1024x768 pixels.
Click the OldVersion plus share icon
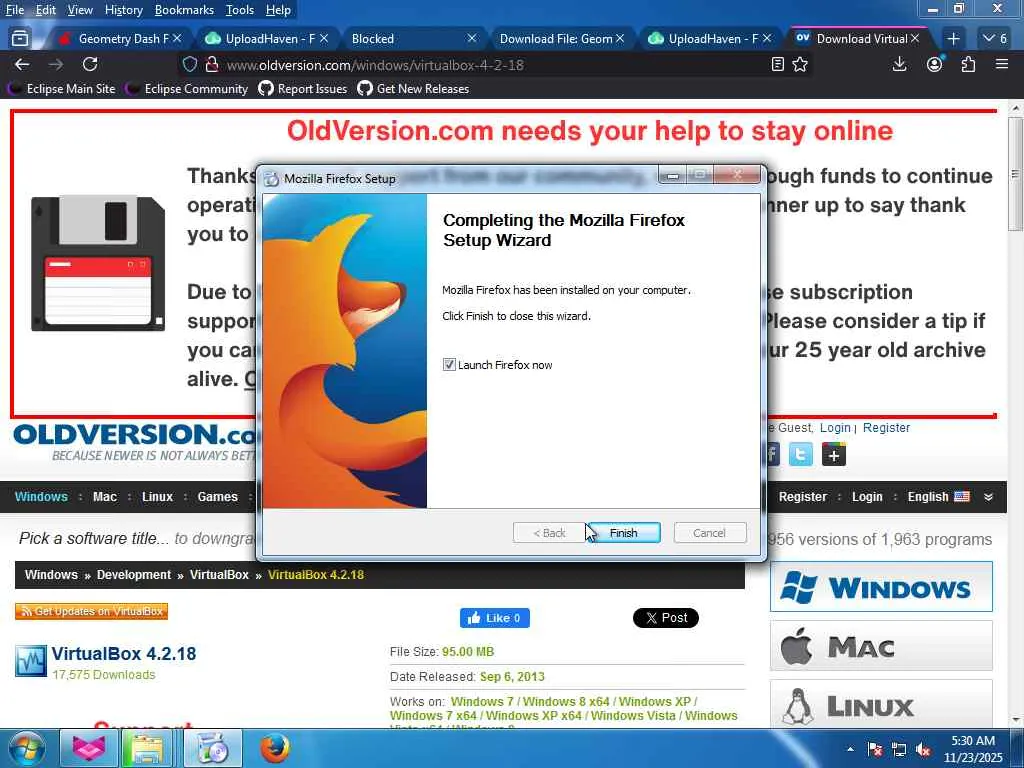(x=833, y=454)
